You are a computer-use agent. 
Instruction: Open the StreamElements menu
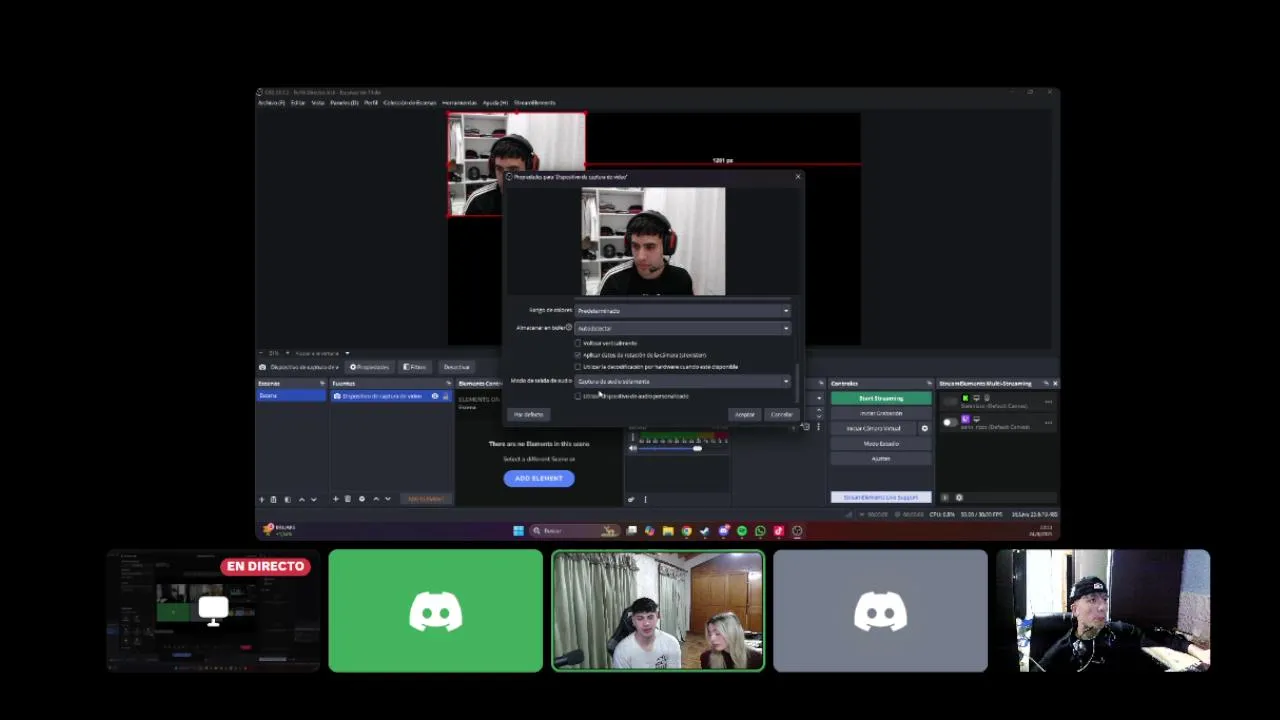534,102
